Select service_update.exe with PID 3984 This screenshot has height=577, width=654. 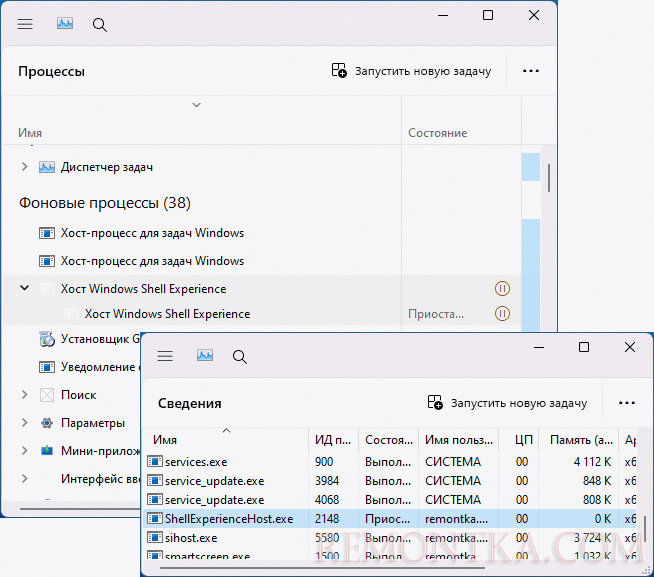pos(390,481)
